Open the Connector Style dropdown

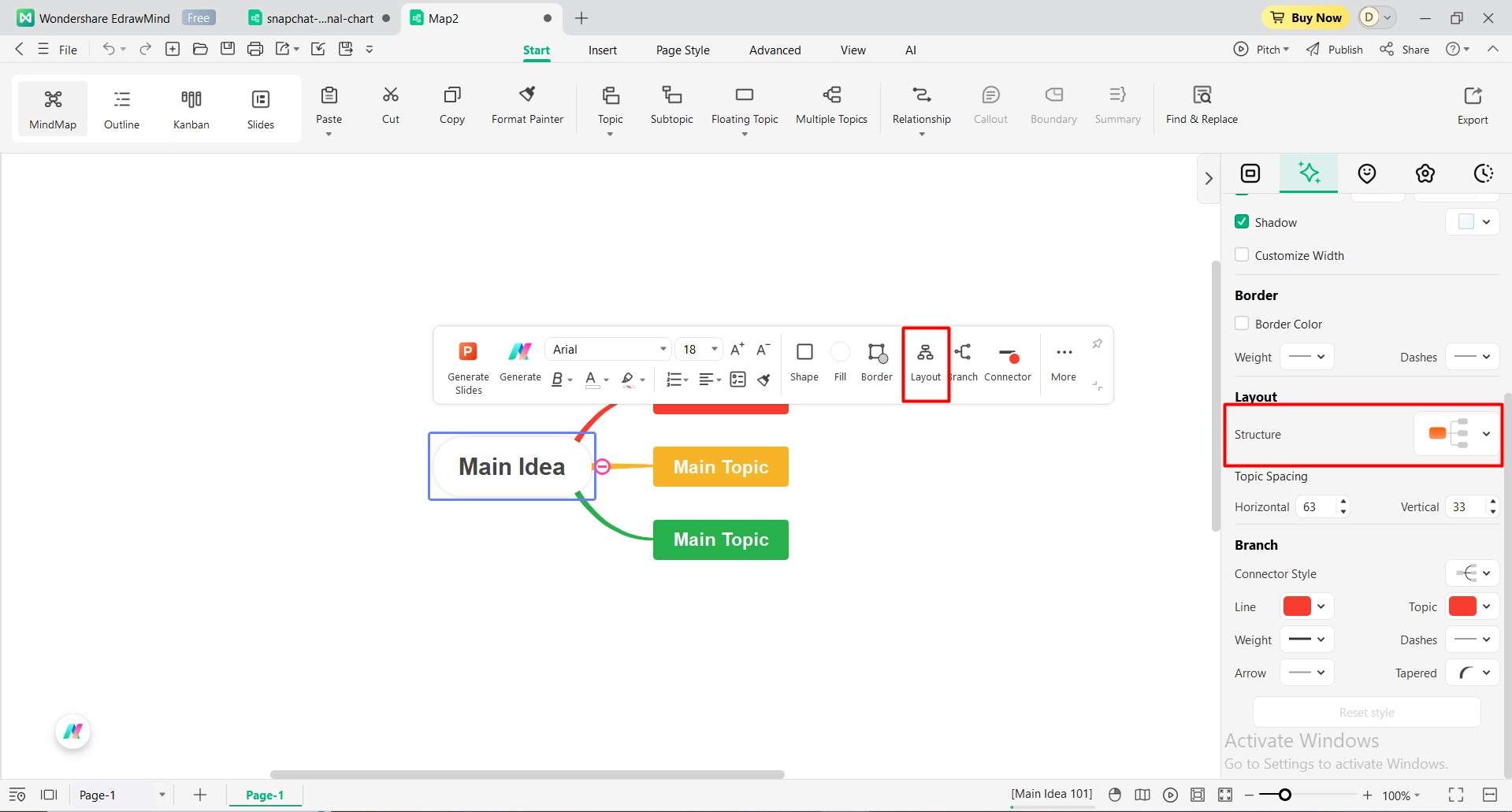(x=1486, y=573)
